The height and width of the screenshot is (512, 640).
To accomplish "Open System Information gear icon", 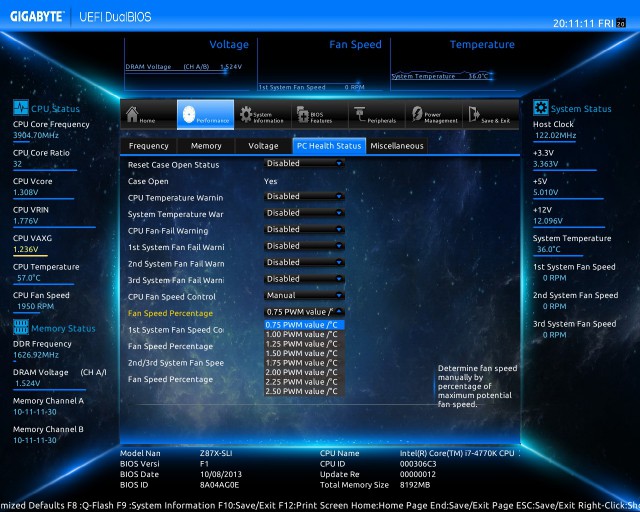I will (x=246, y=114).
